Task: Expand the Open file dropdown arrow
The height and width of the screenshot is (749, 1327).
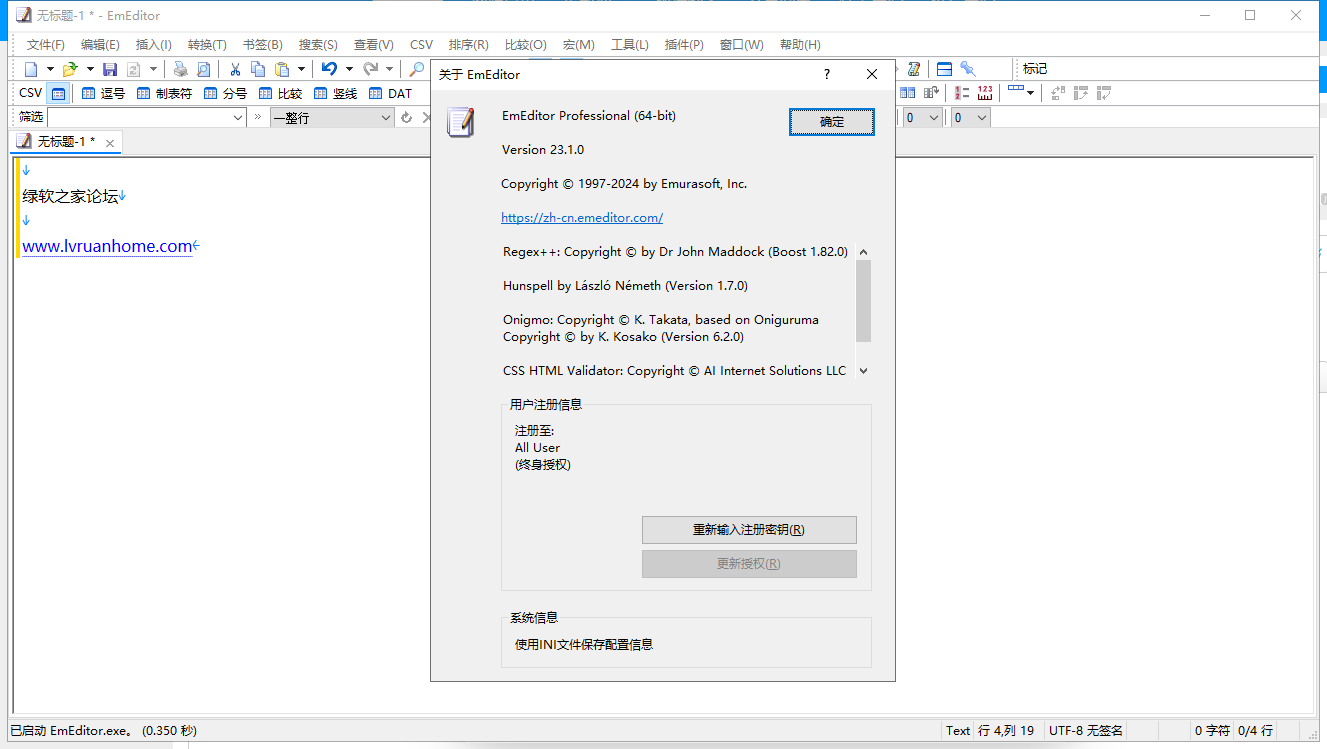Action: [90, 69]
